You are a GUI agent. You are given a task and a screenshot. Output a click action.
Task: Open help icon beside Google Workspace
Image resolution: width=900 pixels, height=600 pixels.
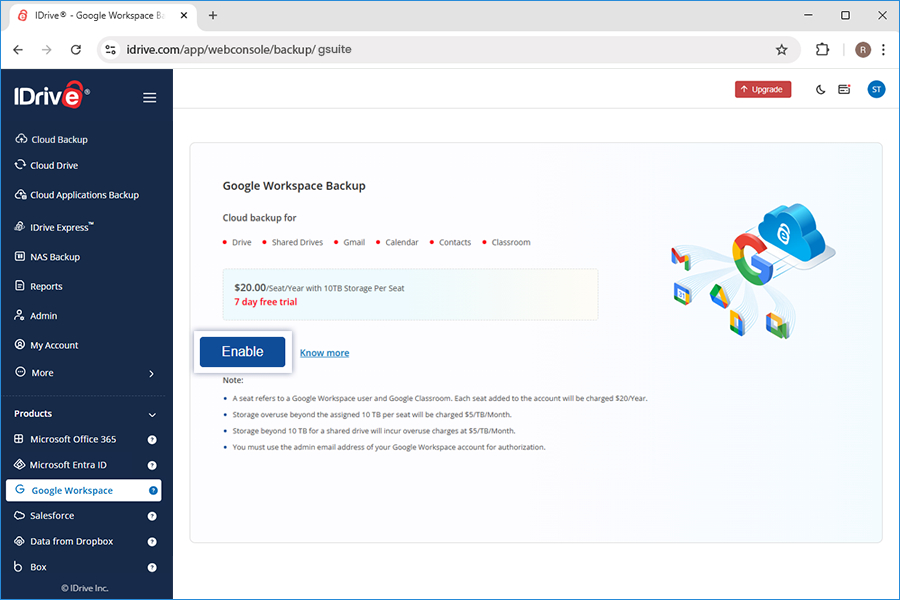(153, 490)
